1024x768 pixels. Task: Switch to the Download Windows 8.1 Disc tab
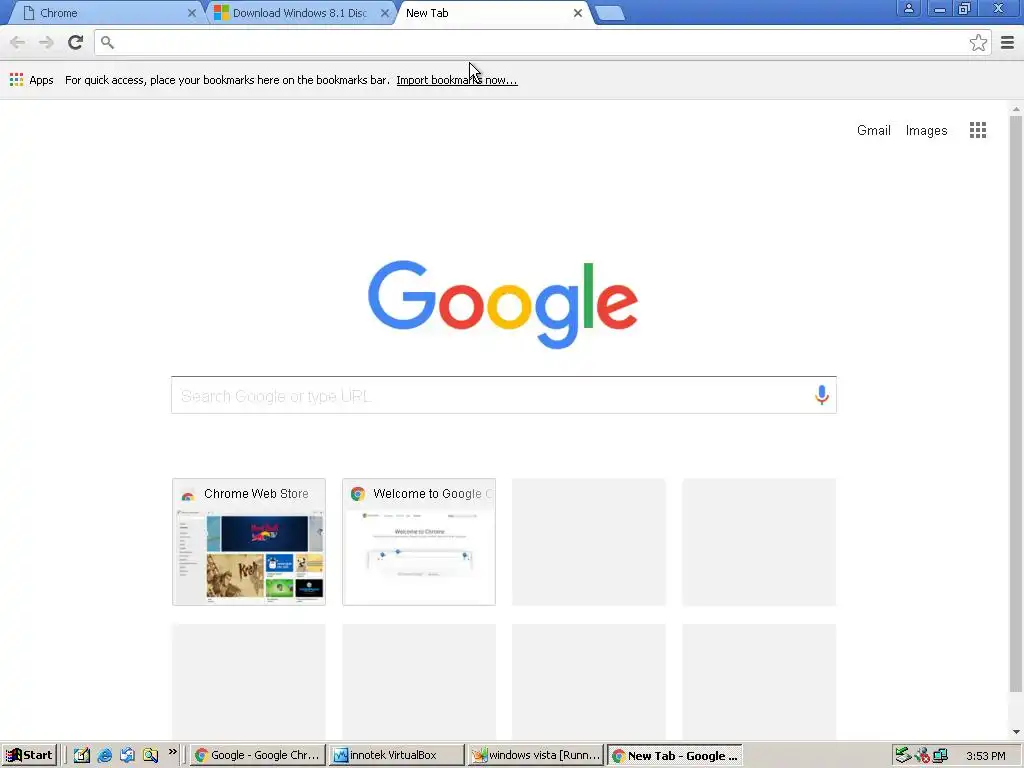point(300,13)
